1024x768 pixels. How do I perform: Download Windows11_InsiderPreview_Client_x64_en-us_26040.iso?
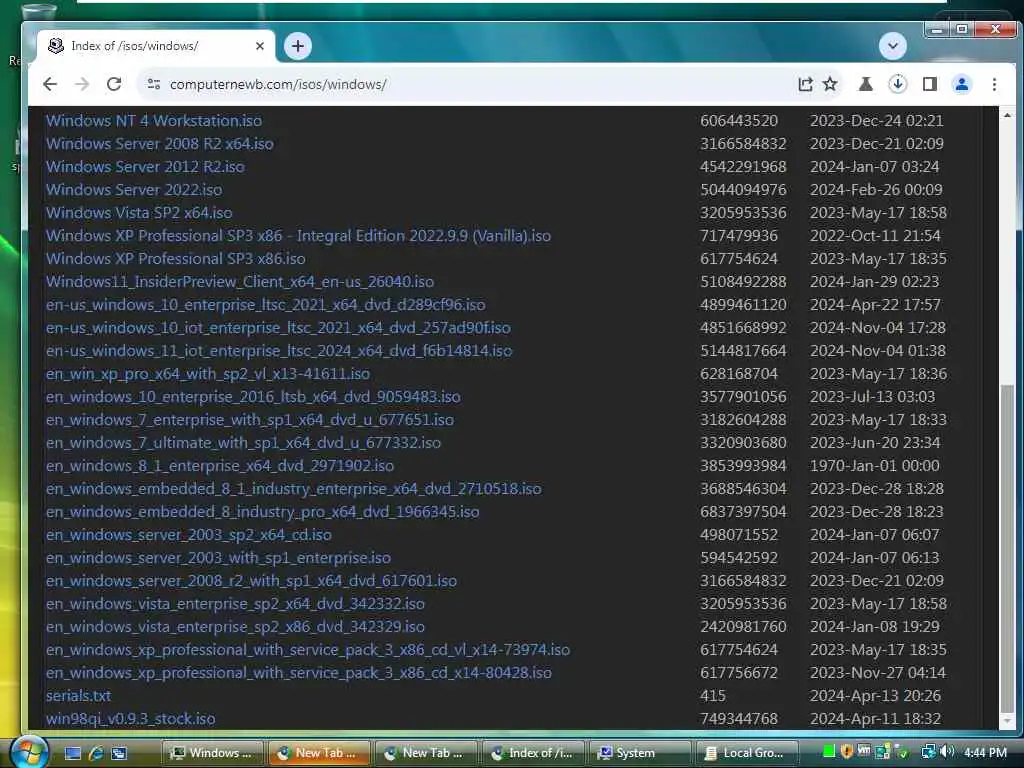(x=240, y=281)
